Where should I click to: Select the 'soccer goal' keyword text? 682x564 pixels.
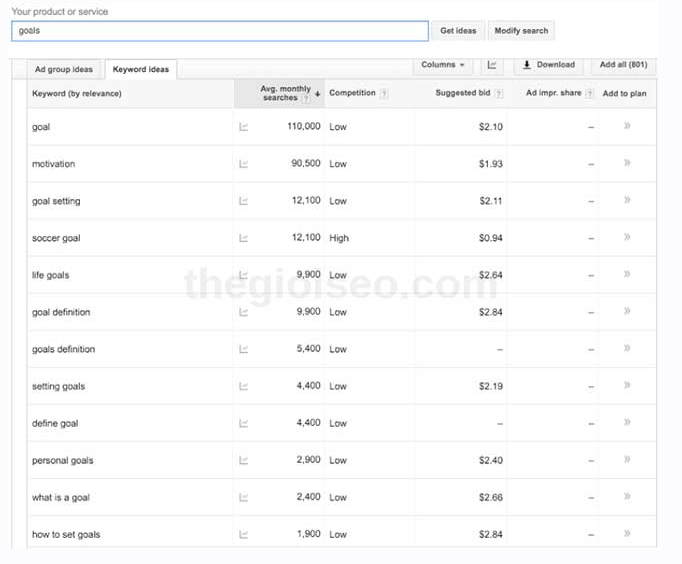pos(56,238)
